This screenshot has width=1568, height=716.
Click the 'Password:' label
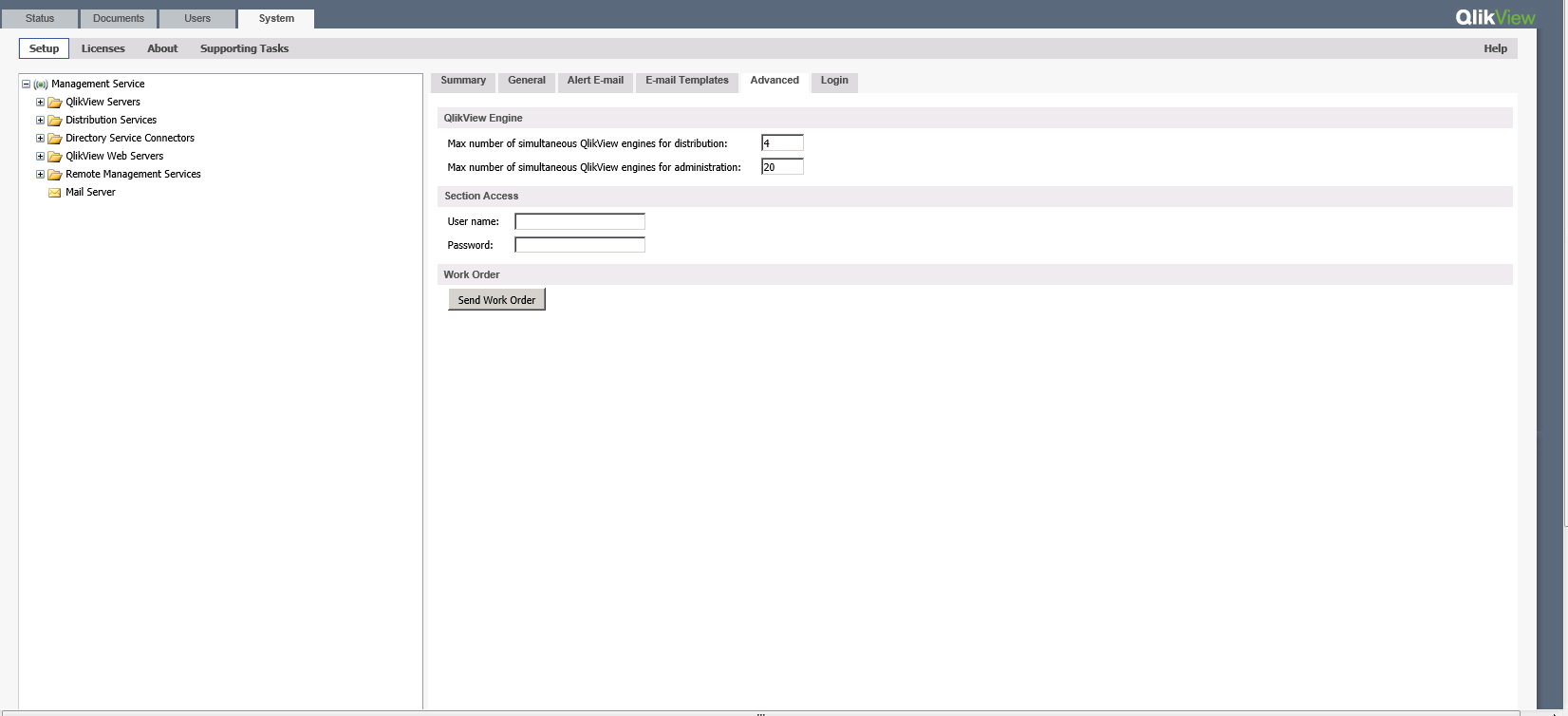[x=470, y=246]
